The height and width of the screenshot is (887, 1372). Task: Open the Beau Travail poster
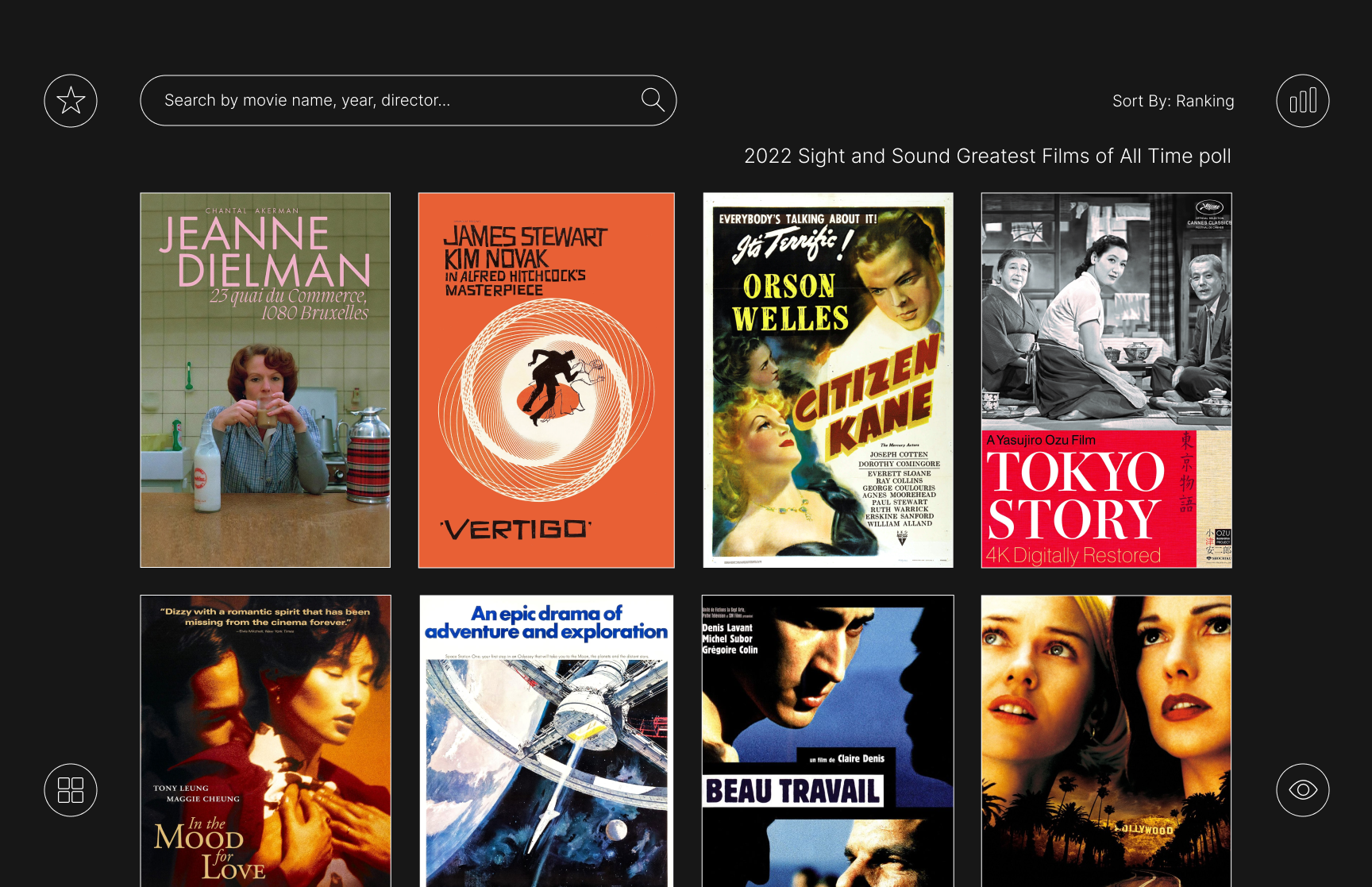828,741
